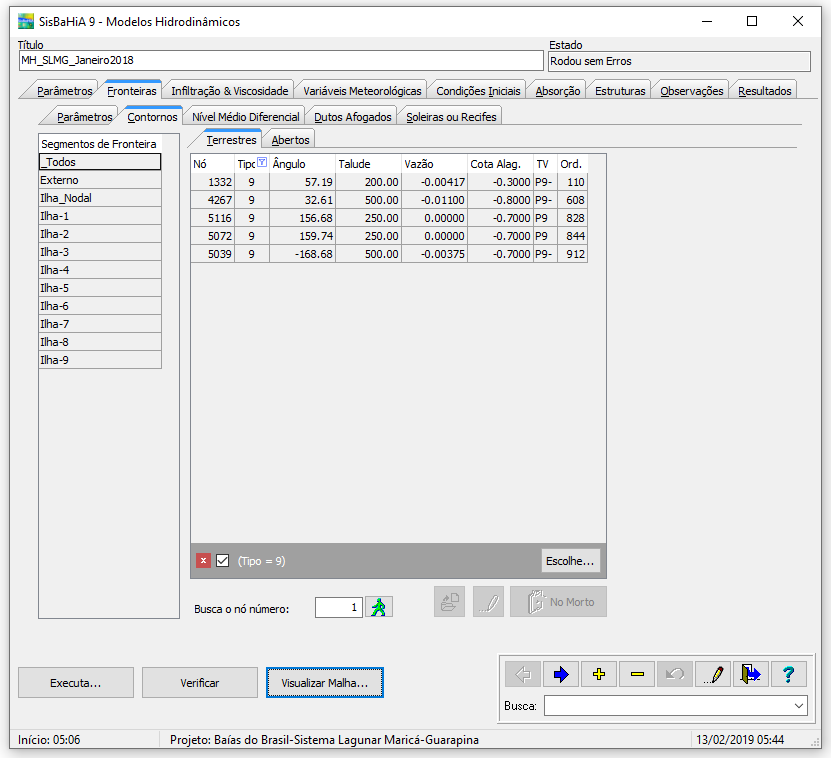The image size is (831, 758).
Task: Select the Infiltração & Viscosidade tab
Action: [229, 91]
